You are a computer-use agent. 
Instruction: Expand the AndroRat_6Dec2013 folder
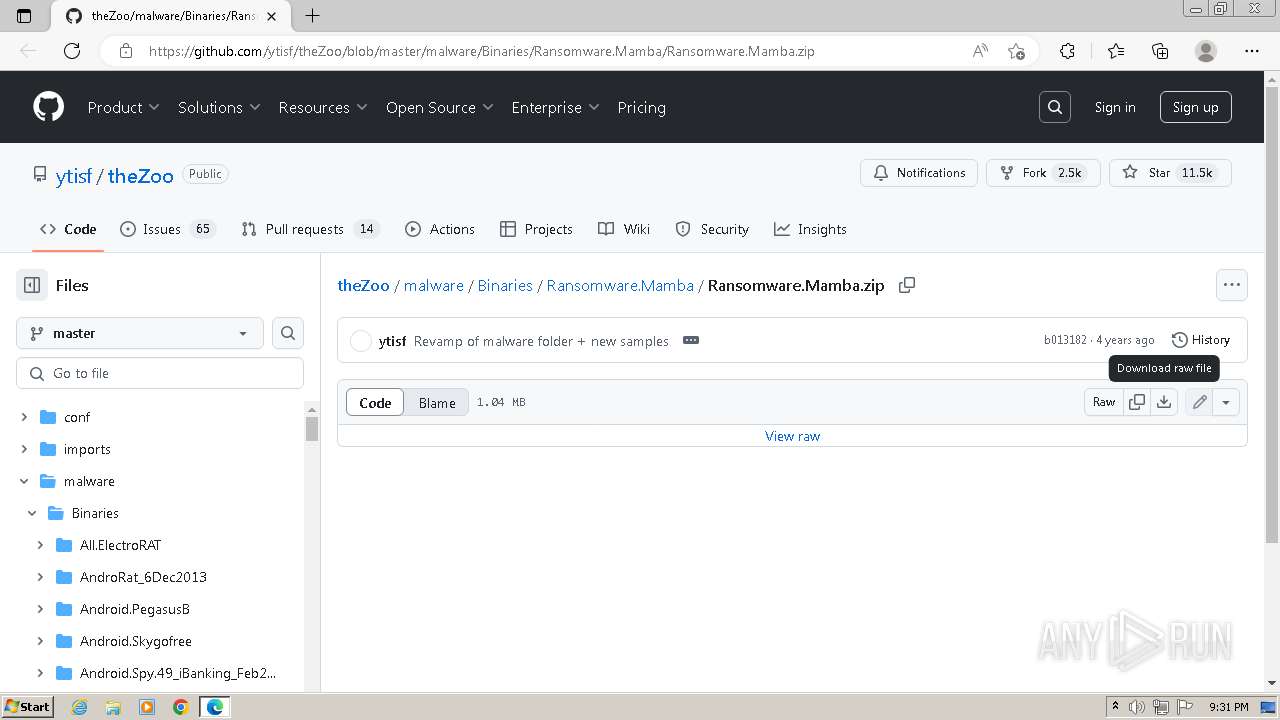40,577
